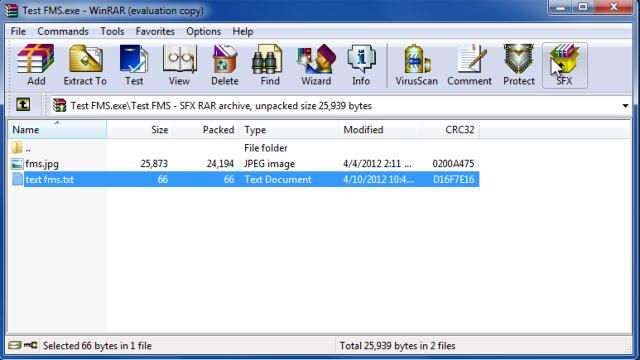640x360 pixels.
Task: Select the parent folder icon row
Action: pyautogui.click(x=17, y=148)
